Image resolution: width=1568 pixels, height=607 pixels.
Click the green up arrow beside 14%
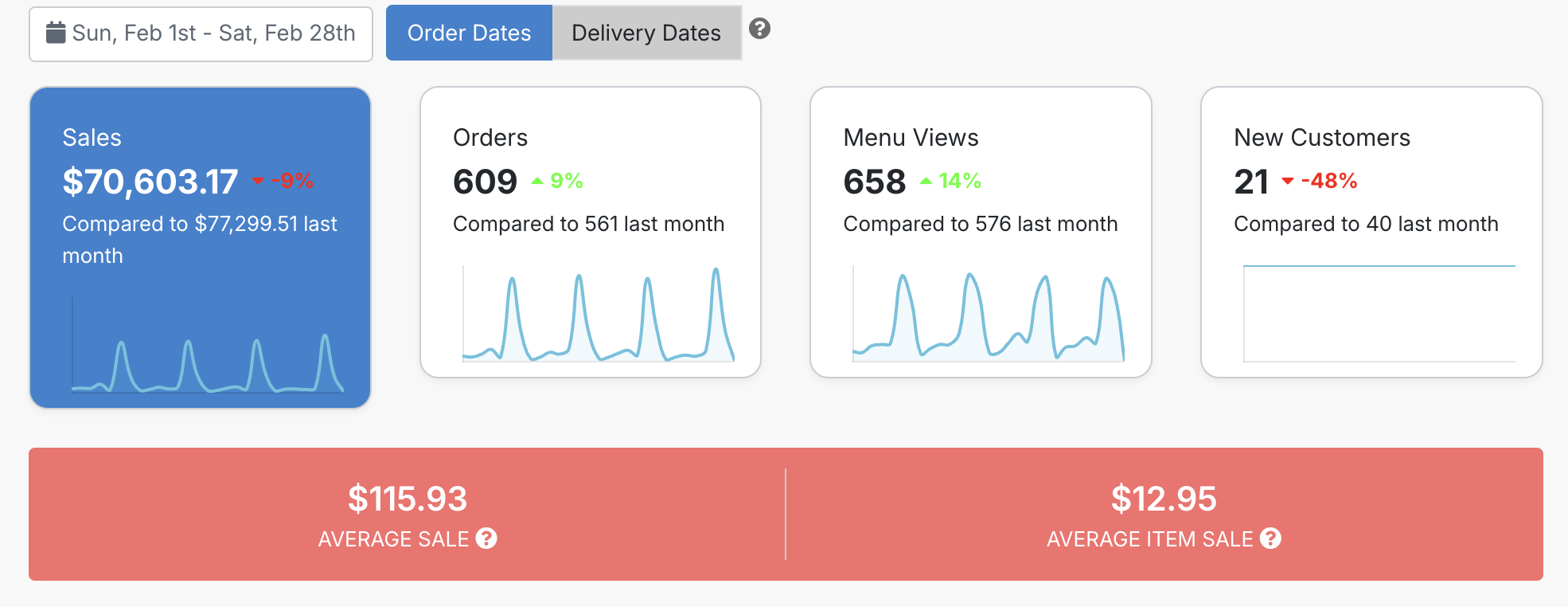pyautogui.click(x=926, y=181)
